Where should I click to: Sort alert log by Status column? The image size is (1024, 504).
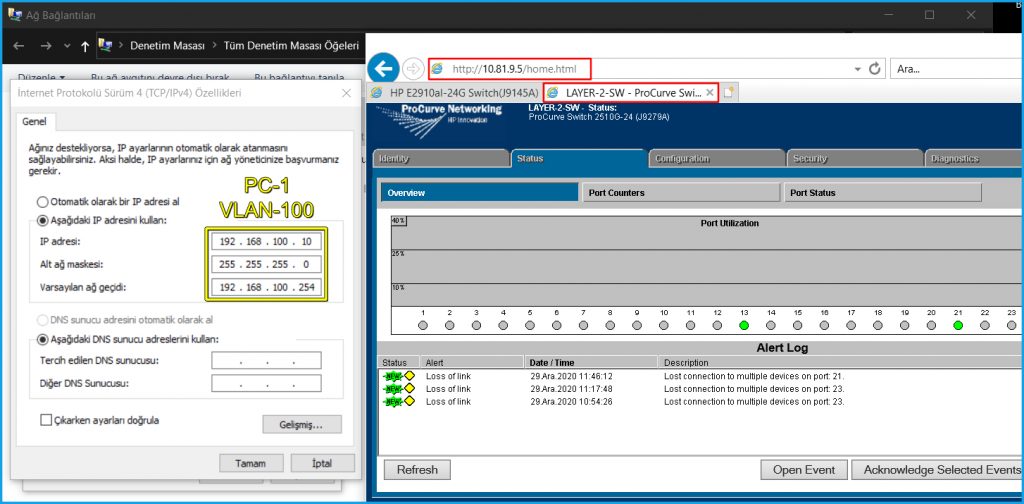click(x=400, y=362)
